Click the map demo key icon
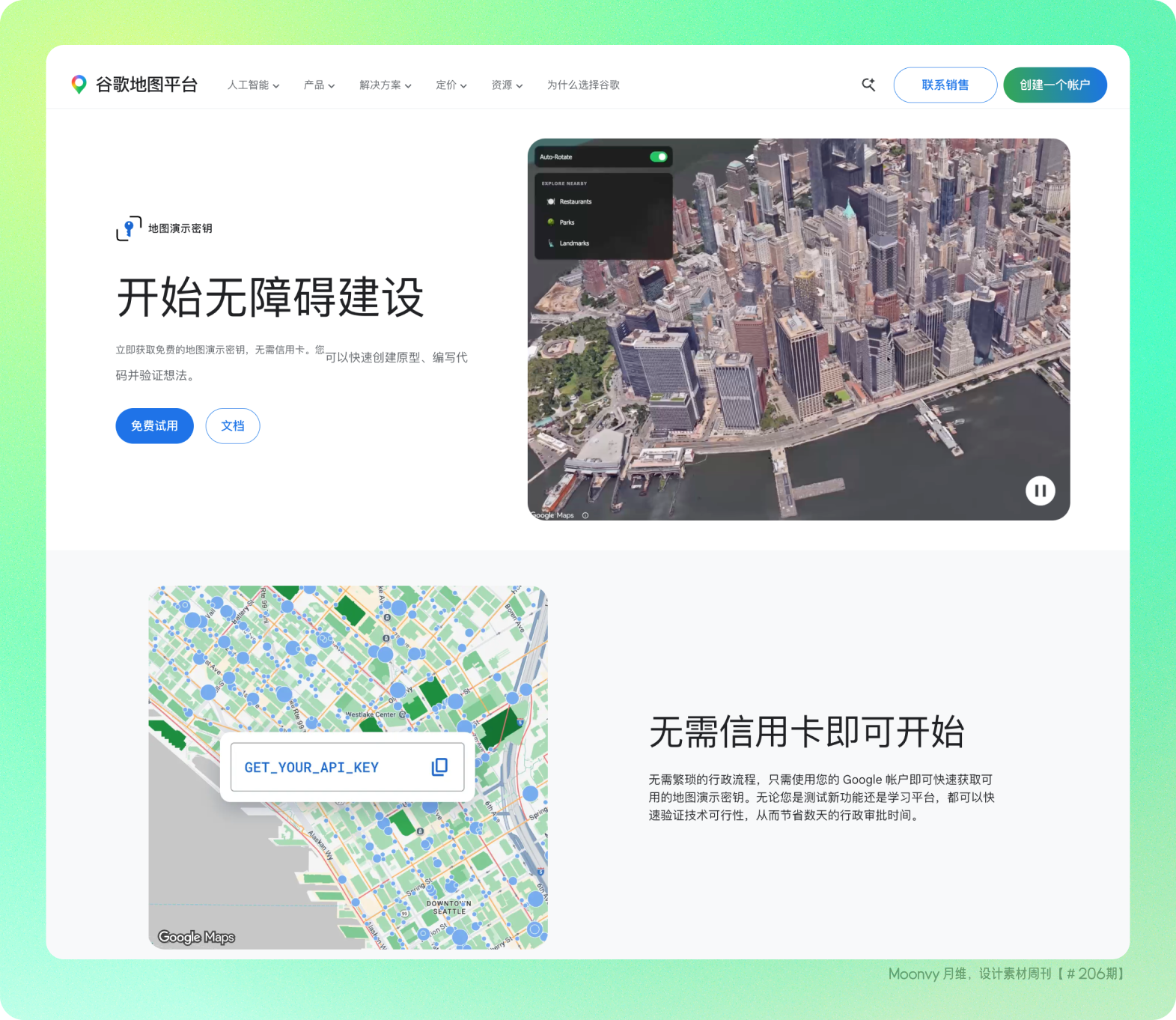 [x=129, y=228]
